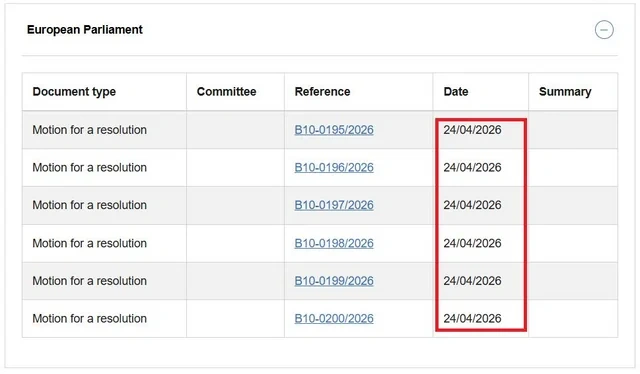Select date 24/04/2026 in B10-0197/2026 row
Viewport: 640px width, 374px height.
pyautogui.click(x=472, y=205)
